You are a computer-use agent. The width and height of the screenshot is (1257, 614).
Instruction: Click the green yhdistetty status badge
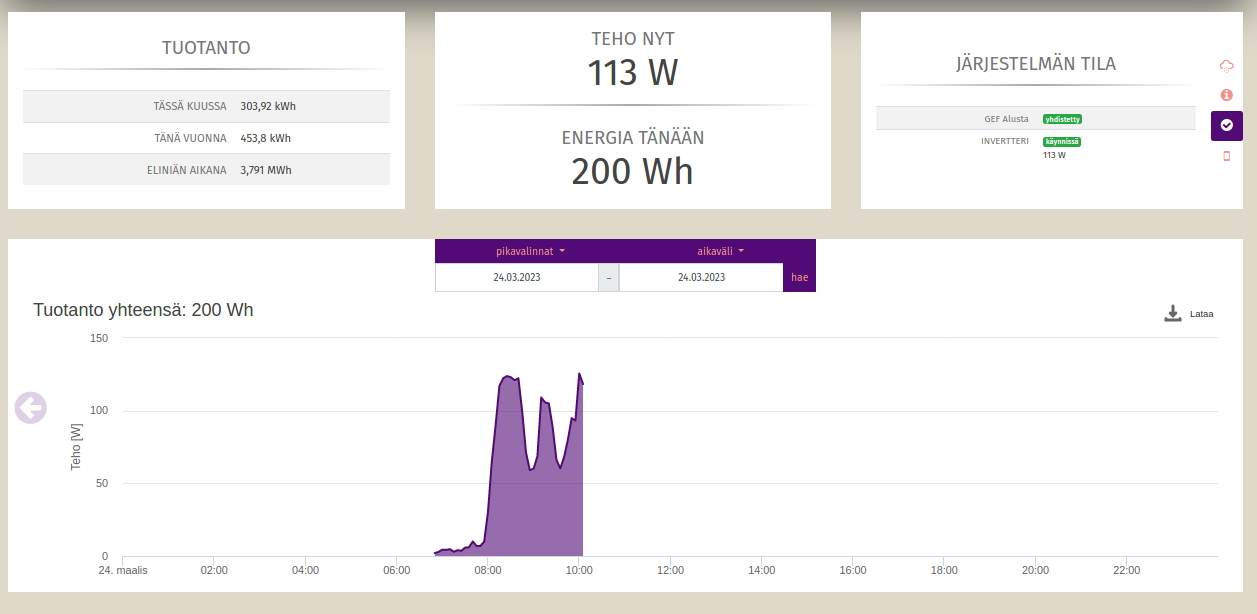pyautogui.click(x=1062, y=119)
